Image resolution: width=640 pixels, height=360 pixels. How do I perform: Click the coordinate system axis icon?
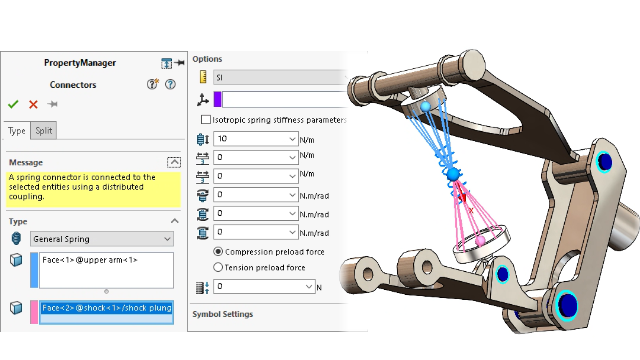[x=202, y=100]
